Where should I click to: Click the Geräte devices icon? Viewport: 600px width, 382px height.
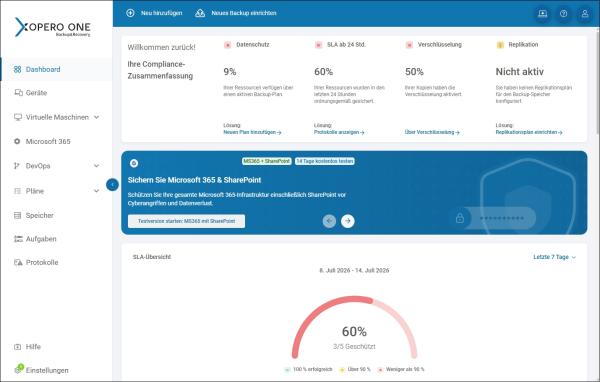click(18, 93)
